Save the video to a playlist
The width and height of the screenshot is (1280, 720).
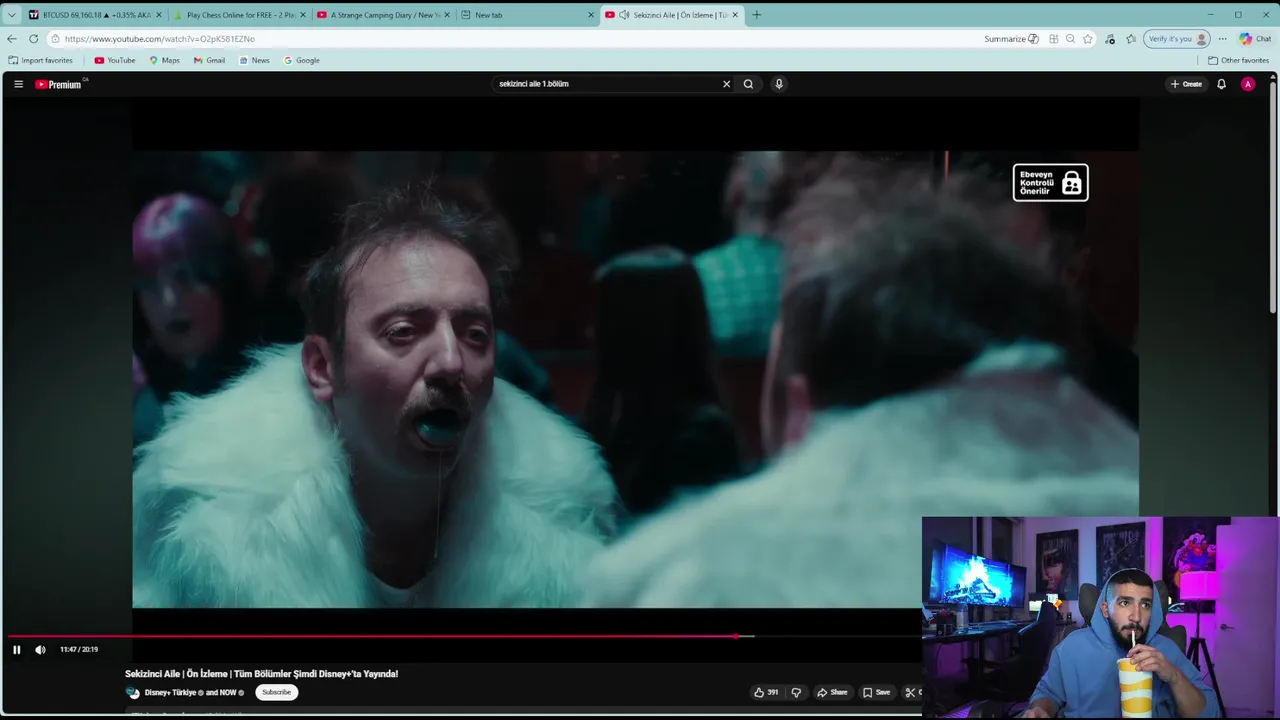[876, 692]
